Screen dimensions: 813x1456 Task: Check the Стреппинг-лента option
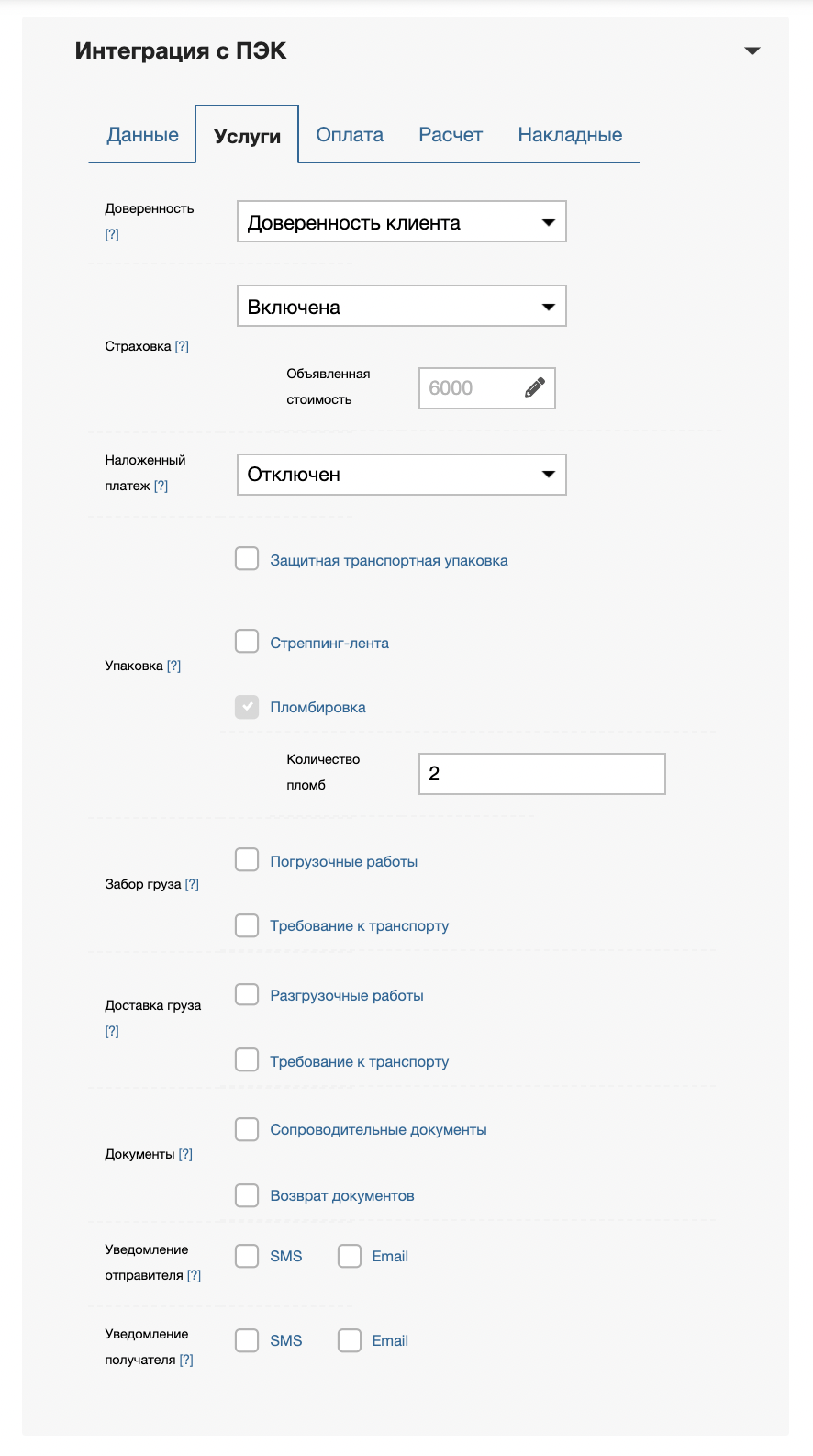247,642
